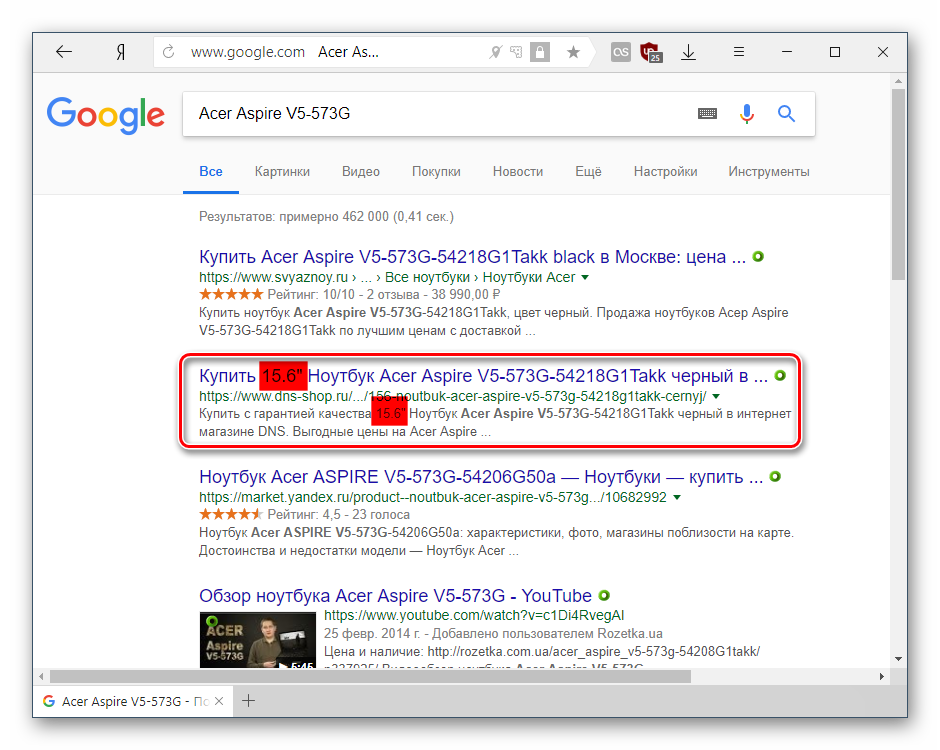Click the reload page icon

point(169,52)
